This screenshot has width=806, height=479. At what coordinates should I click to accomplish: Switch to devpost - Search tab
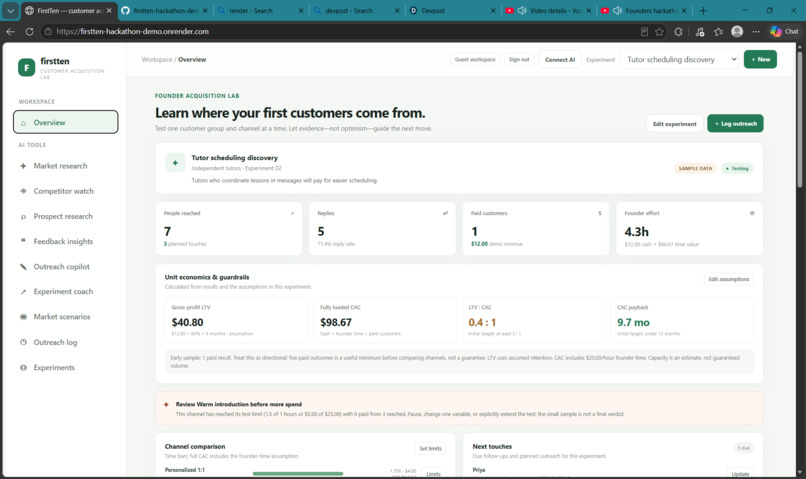coord(356,10)
